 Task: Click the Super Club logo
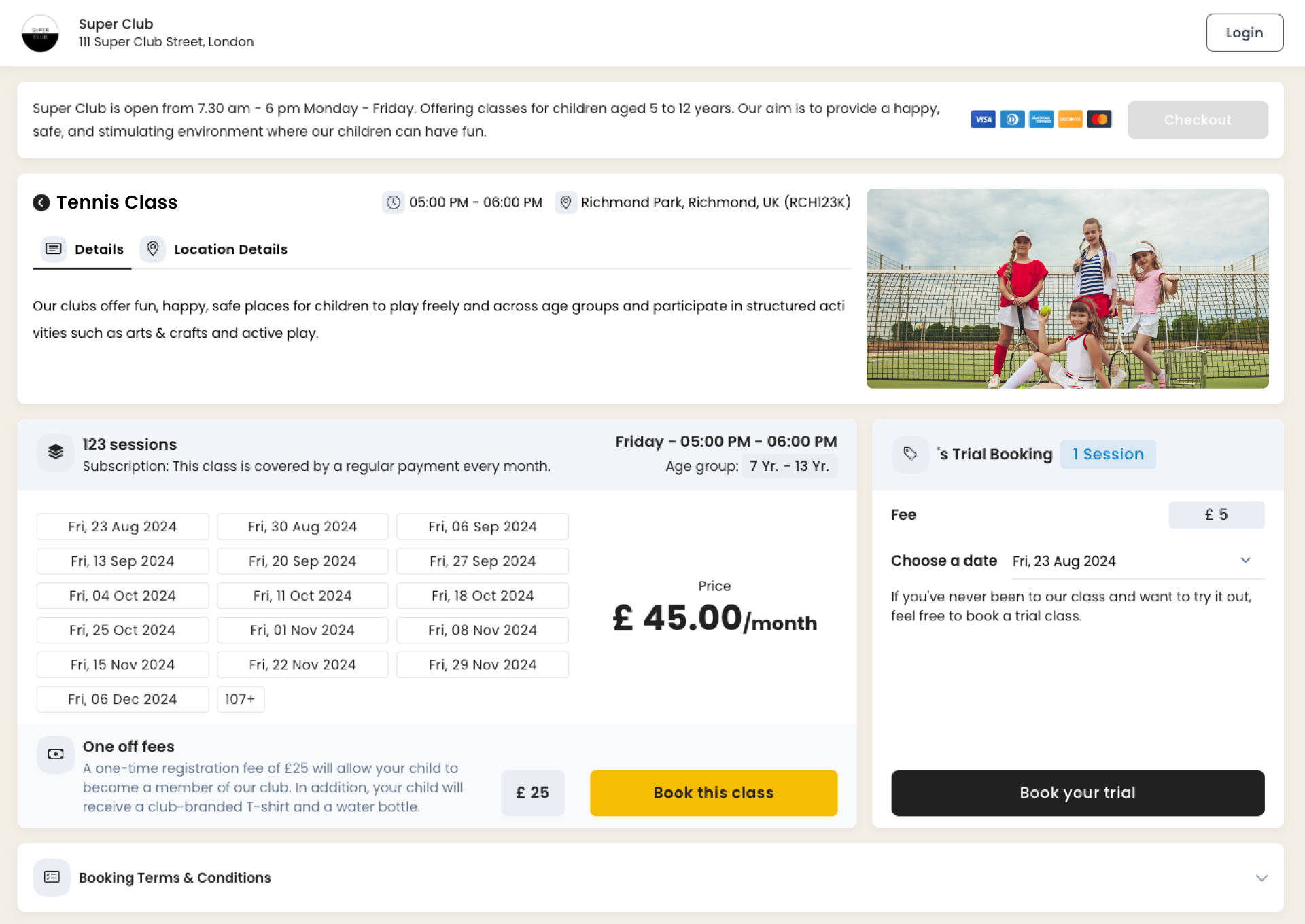tap(40, 33)
